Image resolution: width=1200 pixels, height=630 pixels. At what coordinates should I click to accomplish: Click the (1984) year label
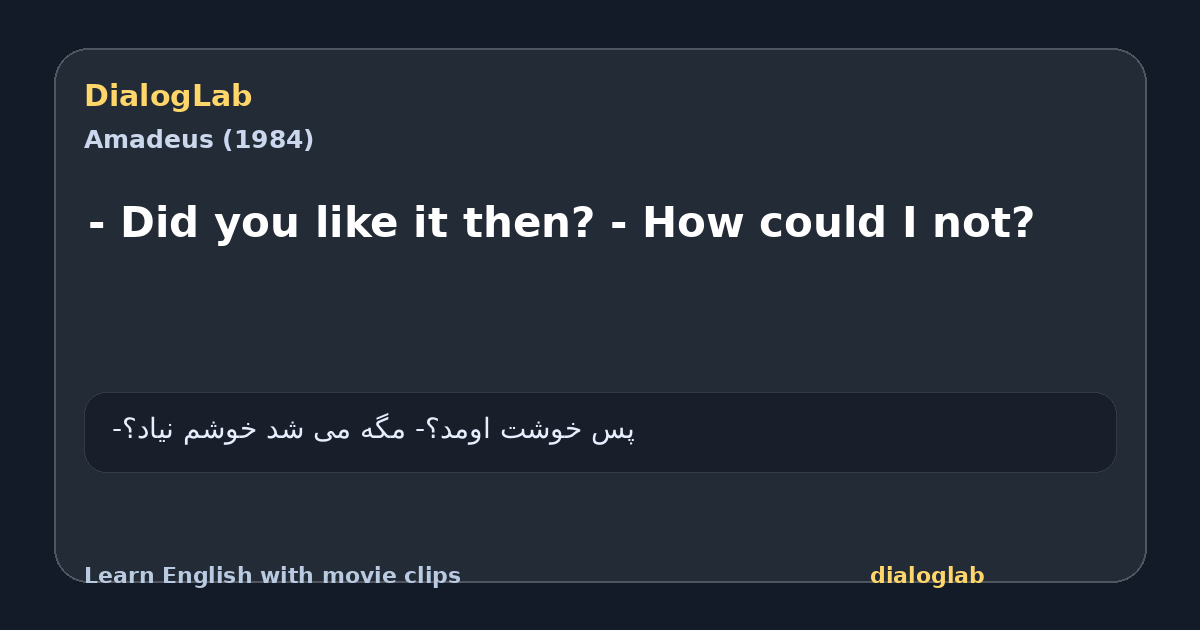(x=268, y=140)
